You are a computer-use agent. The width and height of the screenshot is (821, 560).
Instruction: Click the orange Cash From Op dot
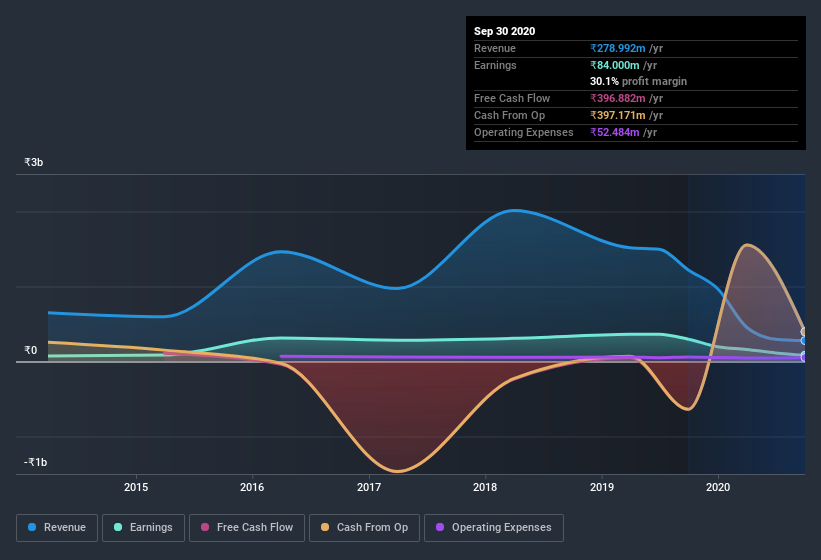pos(325,527)
